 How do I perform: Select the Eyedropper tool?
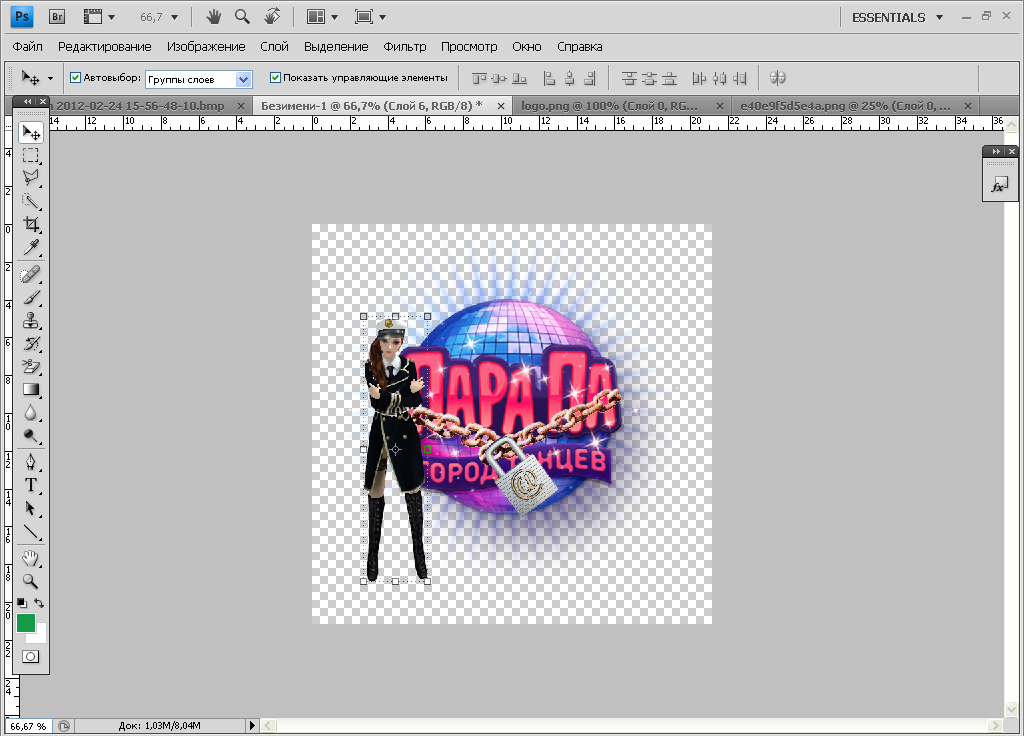31,248
